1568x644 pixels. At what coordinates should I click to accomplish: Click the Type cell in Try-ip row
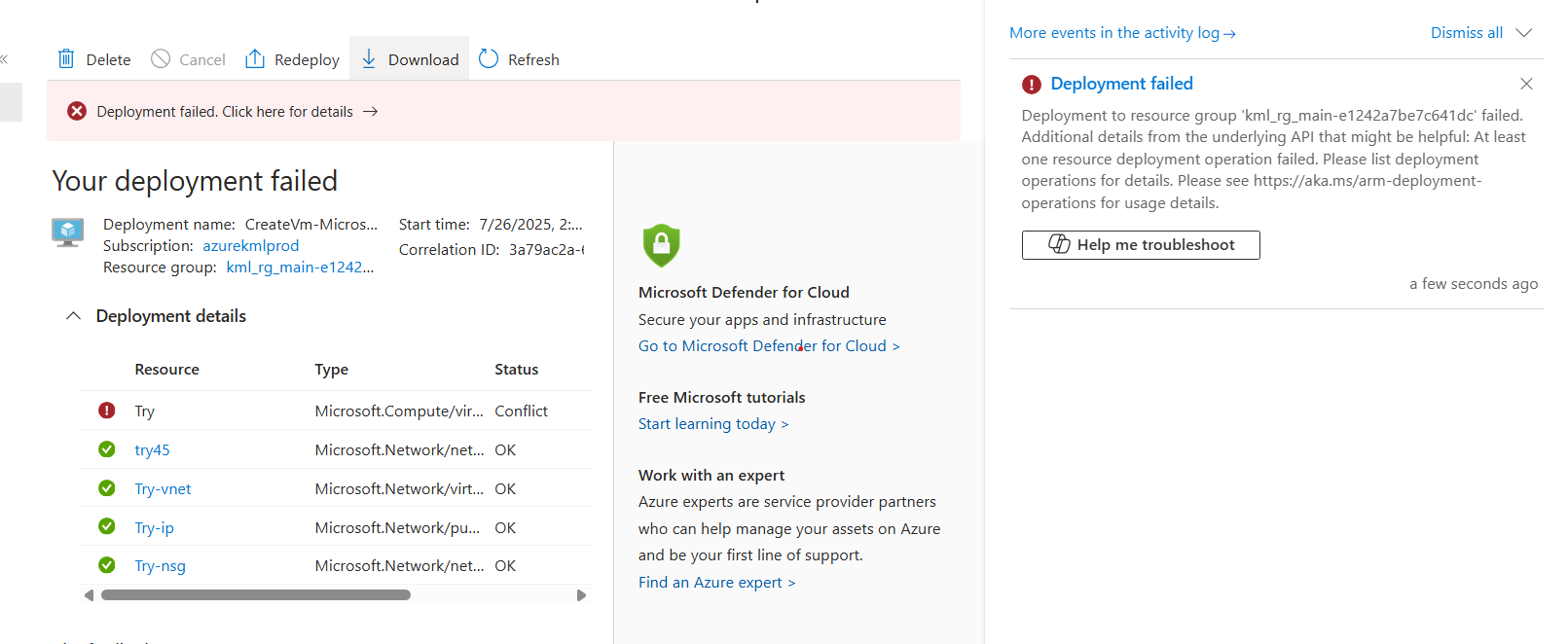[x=397, y=528]
